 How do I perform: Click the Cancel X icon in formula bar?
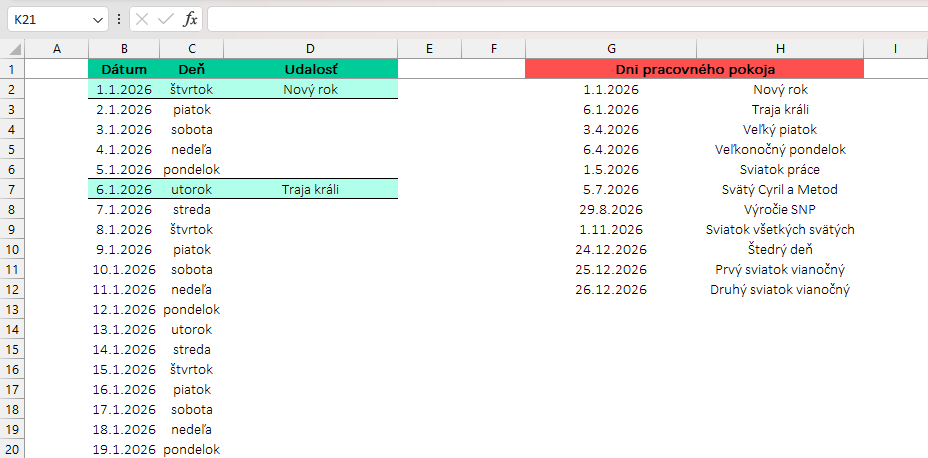pos(143,20)
